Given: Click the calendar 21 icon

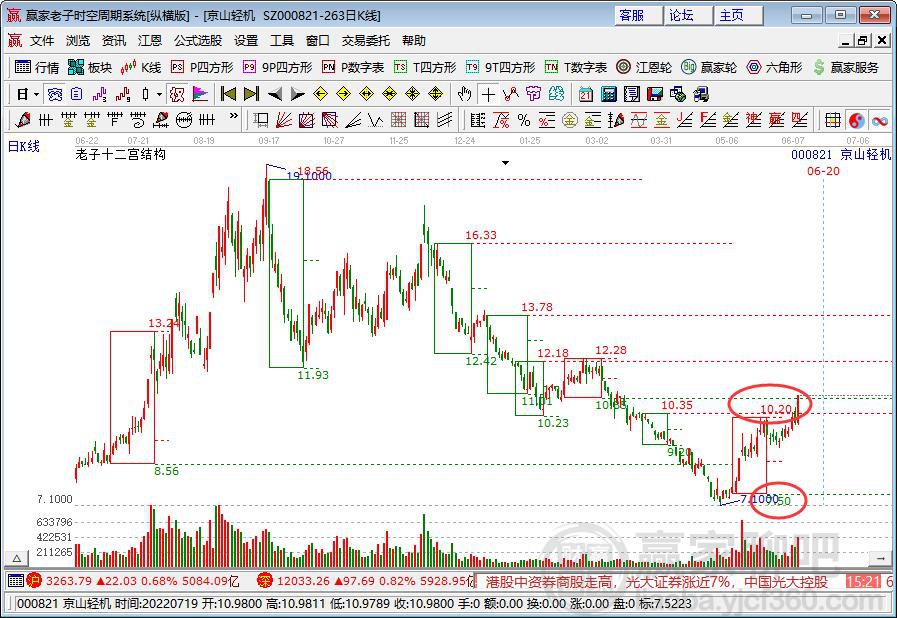Looking at the screenshot, I should [585, 94].
